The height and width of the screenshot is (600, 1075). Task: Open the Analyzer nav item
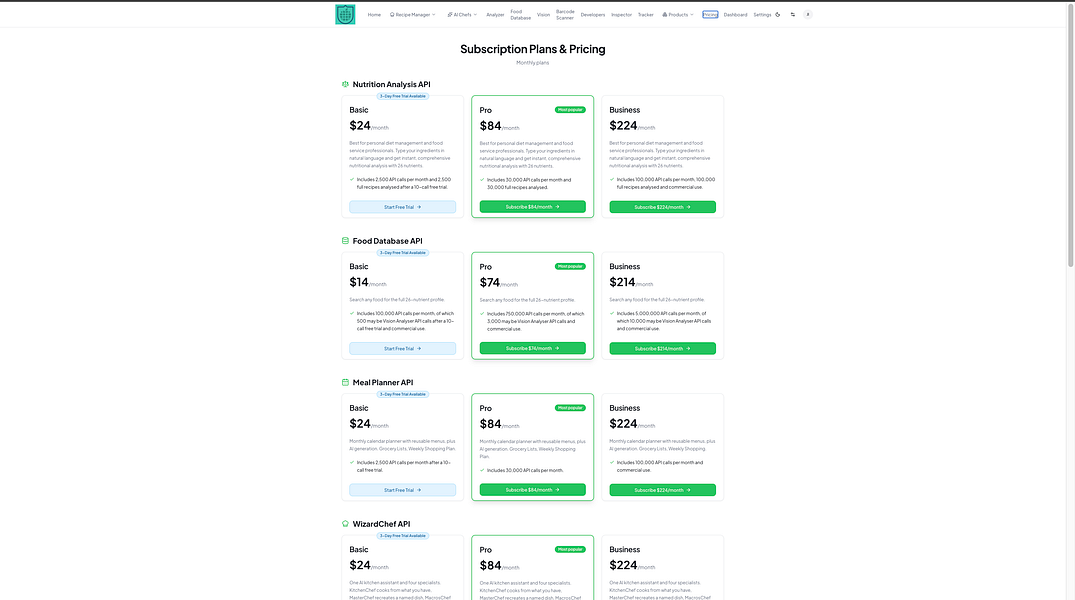(495, 14)
